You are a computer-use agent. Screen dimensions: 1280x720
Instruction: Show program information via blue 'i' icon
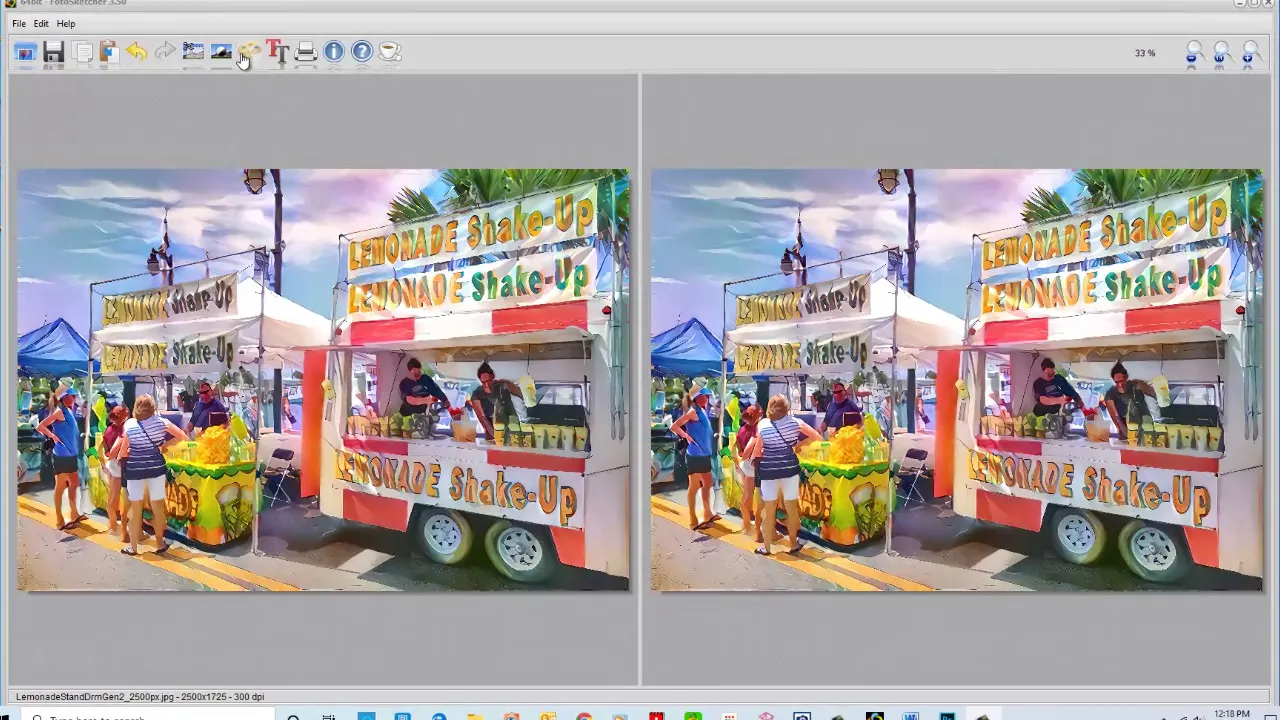[x=334, y=52]
